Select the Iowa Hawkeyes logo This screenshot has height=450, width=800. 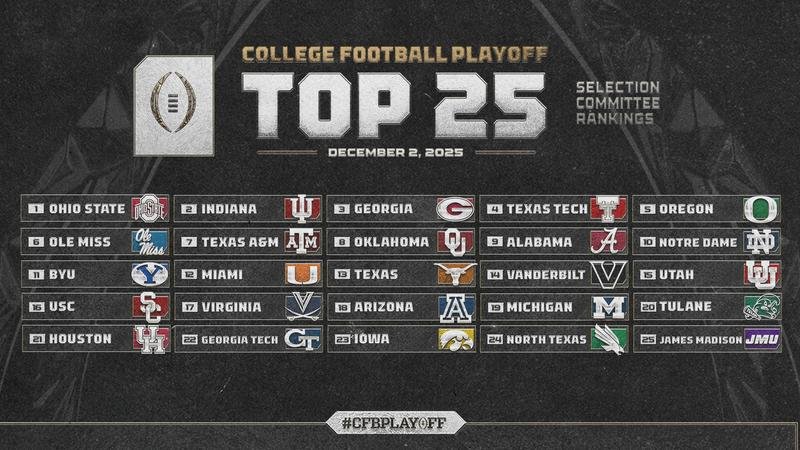tap(453, 339)
